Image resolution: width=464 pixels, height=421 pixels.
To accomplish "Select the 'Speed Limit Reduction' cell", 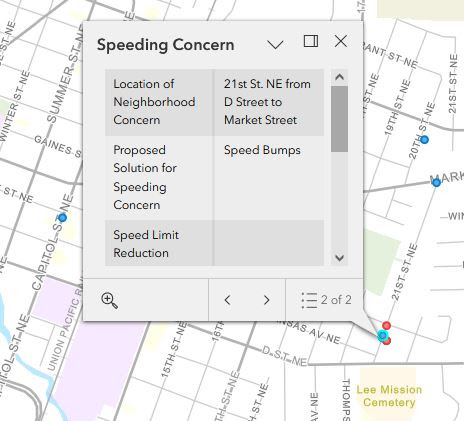I will coord(159,243).
